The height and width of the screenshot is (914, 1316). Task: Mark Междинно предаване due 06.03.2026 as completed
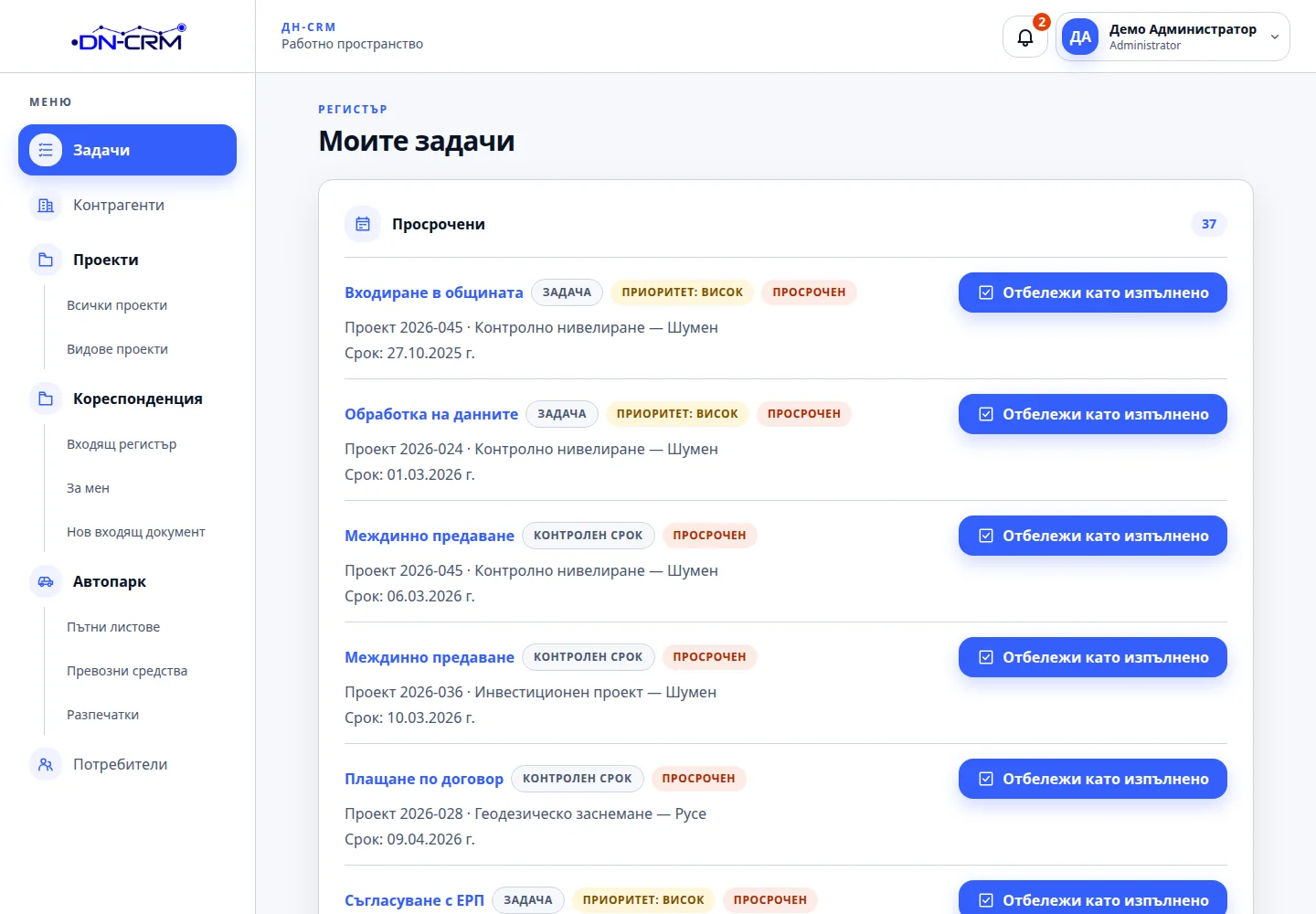[1093, 536]
